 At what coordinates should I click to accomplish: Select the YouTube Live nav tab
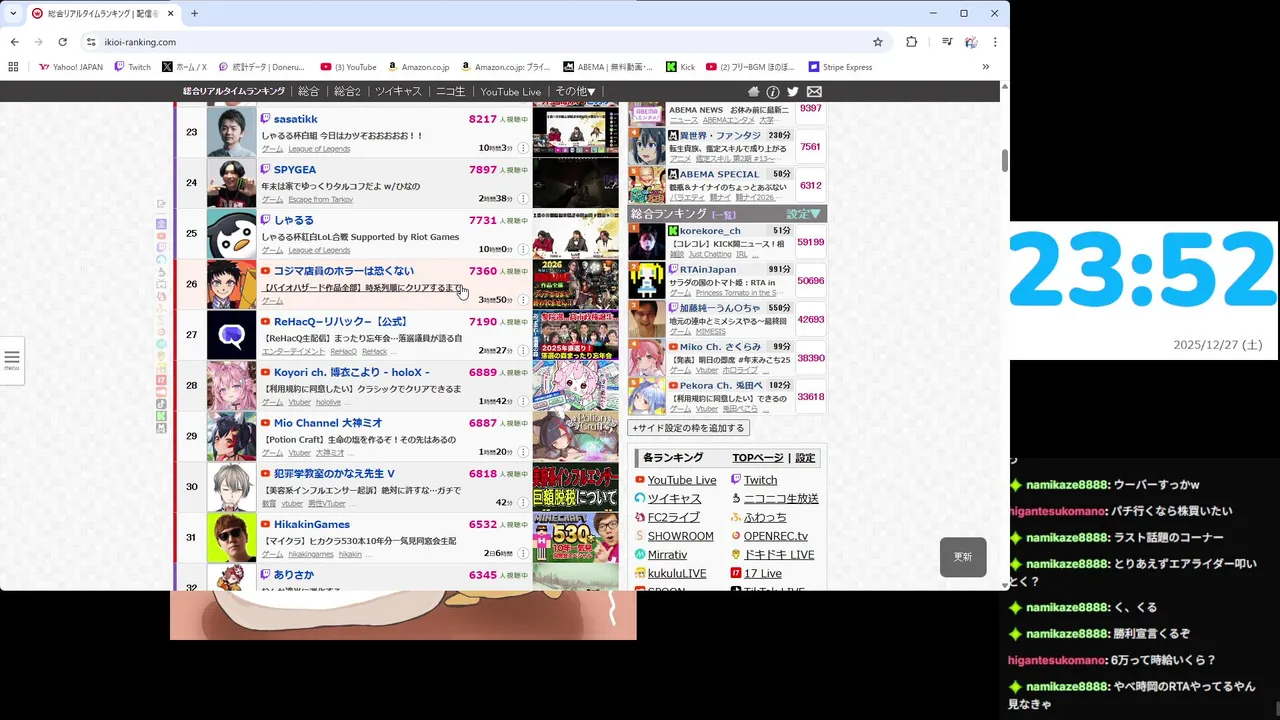[x=510, y=91]
